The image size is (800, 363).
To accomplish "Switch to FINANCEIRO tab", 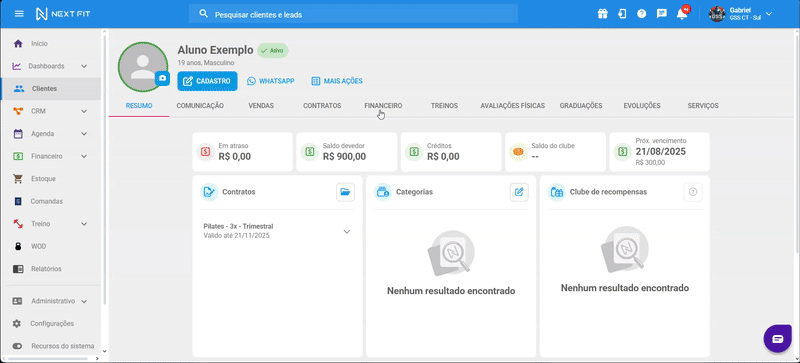I will click(x=383, y=106).
